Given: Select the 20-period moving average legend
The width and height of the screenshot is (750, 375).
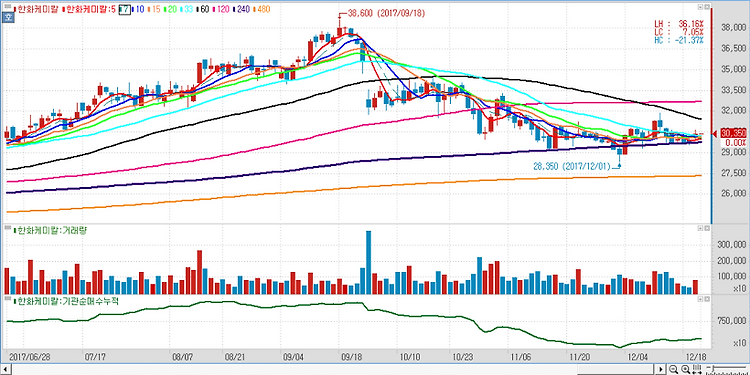Looking at the screenshot, I should [171, 9].
